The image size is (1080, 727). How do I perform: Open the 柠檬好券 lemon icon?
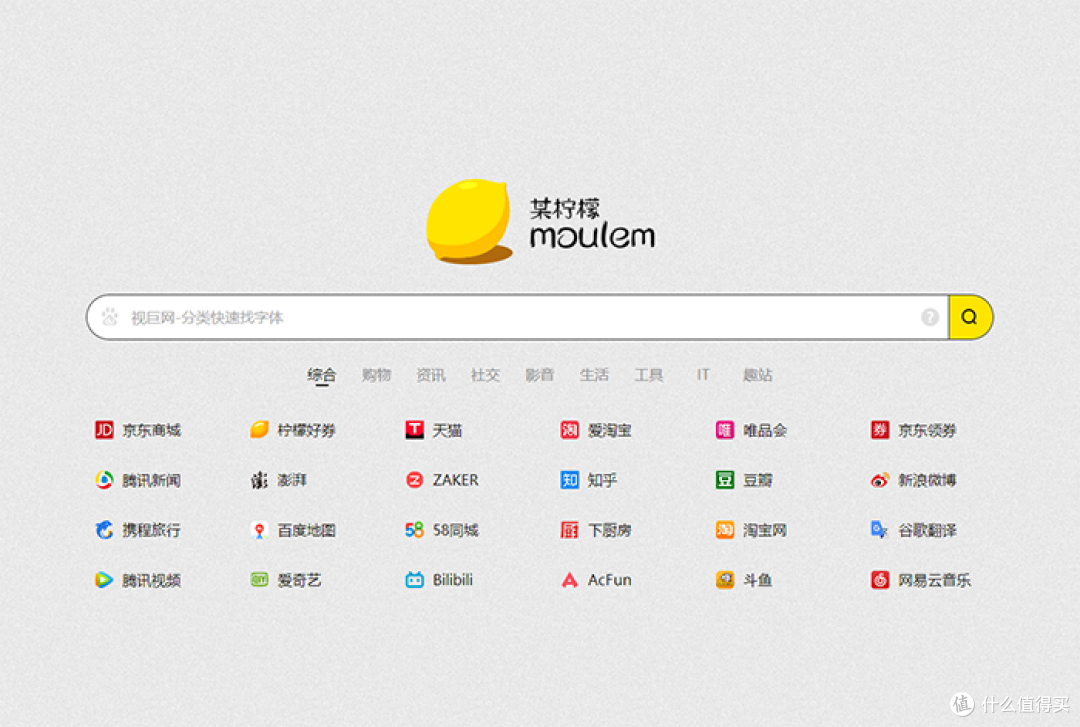click(259, 430)
